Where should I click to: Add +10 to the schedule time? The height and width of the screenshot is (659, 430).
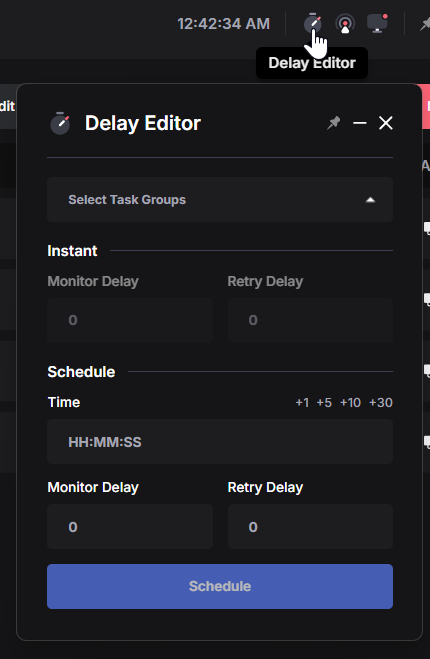(350, 403)
